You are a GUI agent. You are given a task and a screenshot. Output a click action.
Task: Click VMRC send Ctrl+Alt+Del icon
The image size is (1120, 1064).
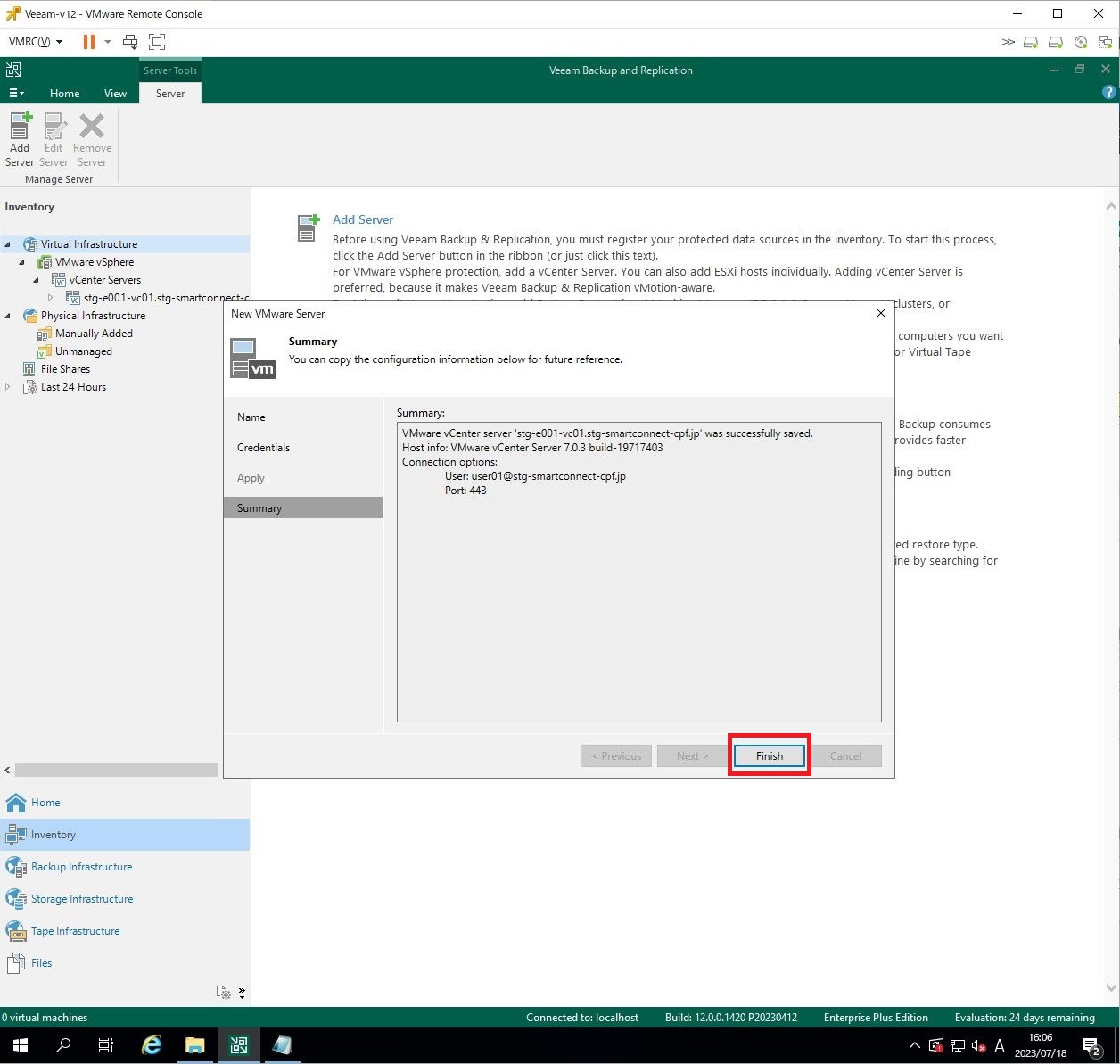[x=130, y=42]
